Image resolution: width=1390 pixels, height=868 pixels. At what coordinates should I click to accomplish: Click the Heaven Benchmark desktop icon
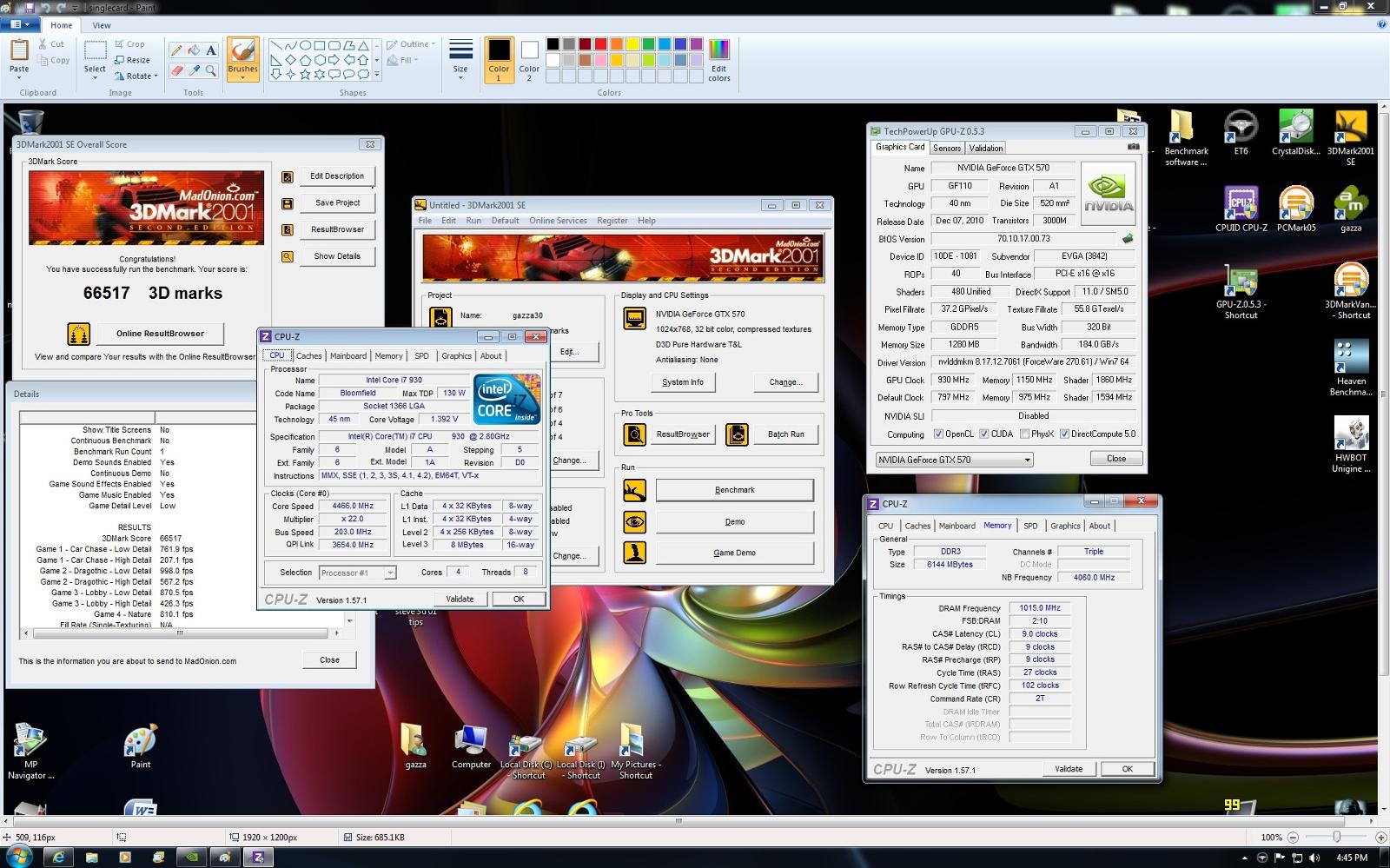coord(1351,368)
